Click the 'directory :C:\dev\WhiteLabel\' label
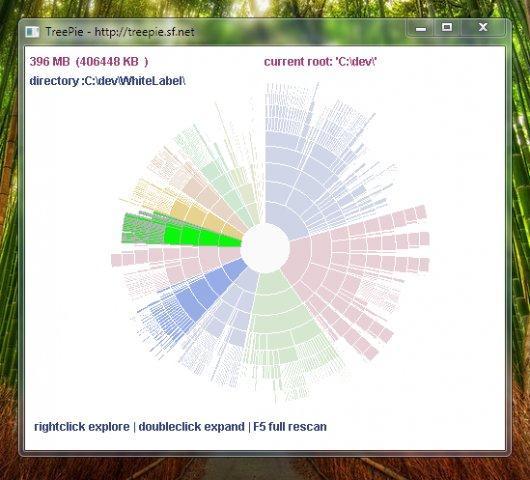The image size is (530, 480). tap(108, 81)
